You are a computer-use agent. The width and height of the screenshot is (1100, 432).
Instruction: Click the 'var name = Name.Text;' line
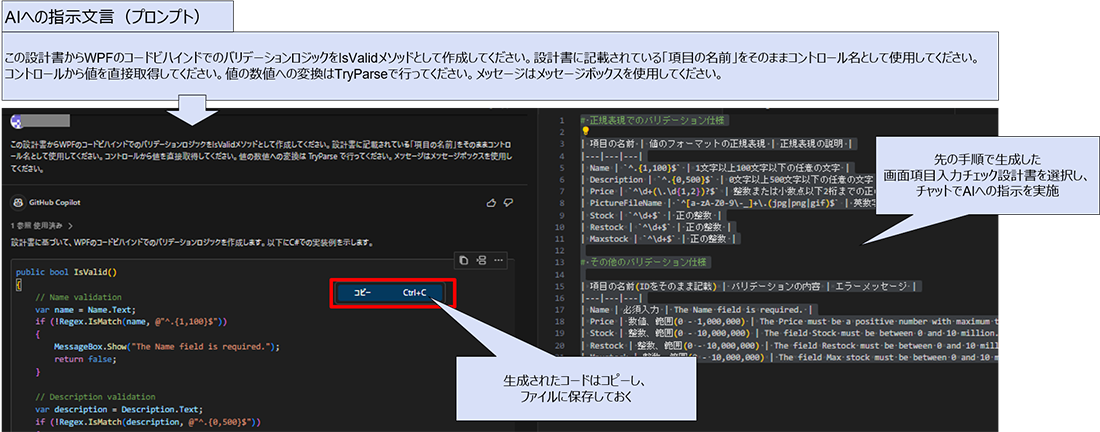click(85, 309)
